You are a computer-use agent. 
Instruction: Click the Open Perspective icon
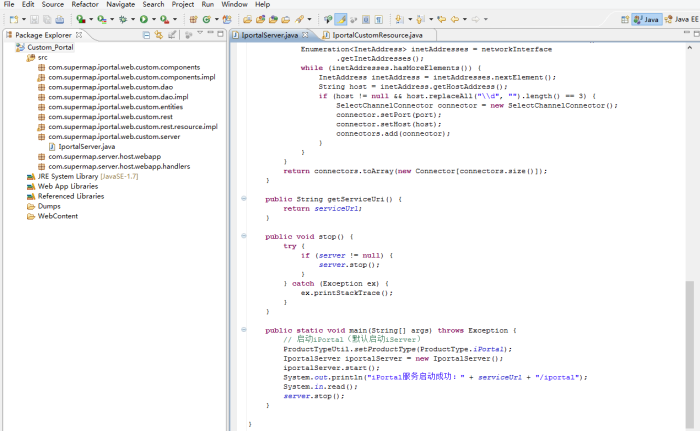[624, 19]
